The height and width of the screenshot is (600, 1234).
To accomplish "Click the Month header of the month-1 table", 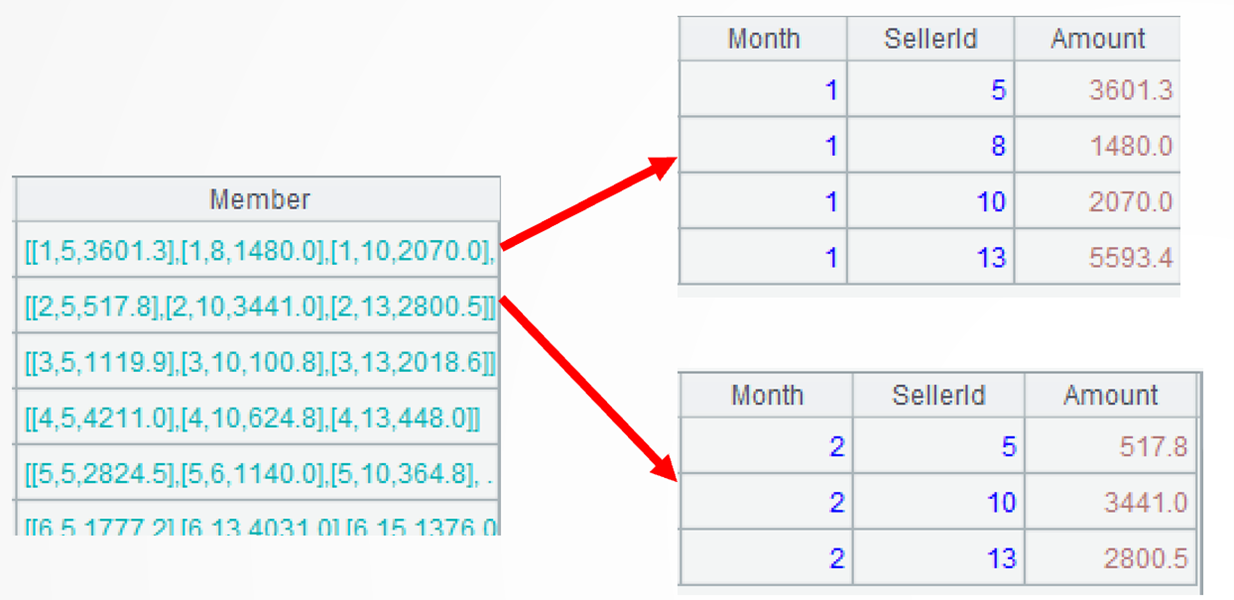I will [x=763, y=39].
